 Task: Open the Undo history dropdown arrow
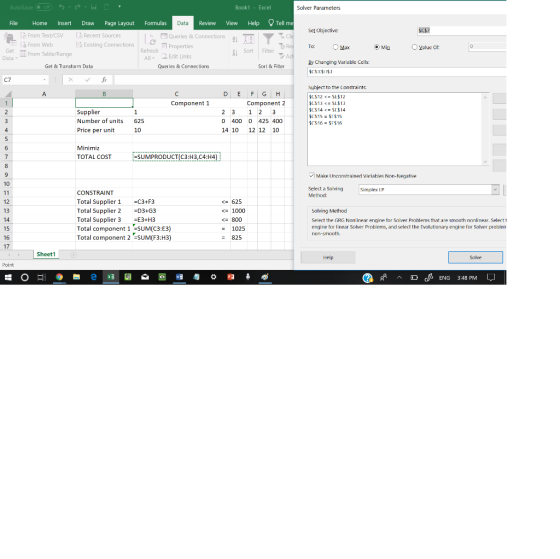coord(69,7)
